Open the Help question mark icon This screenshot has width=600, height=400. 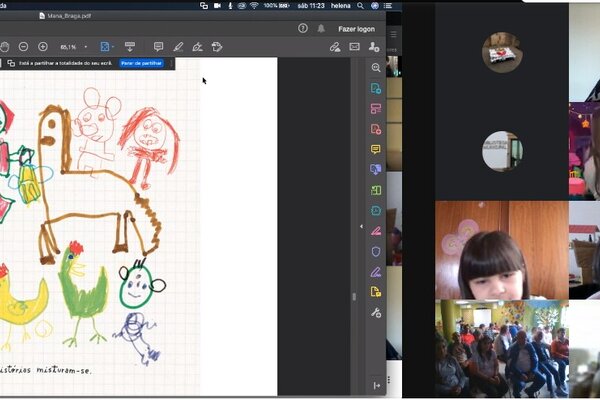(303, 28)
